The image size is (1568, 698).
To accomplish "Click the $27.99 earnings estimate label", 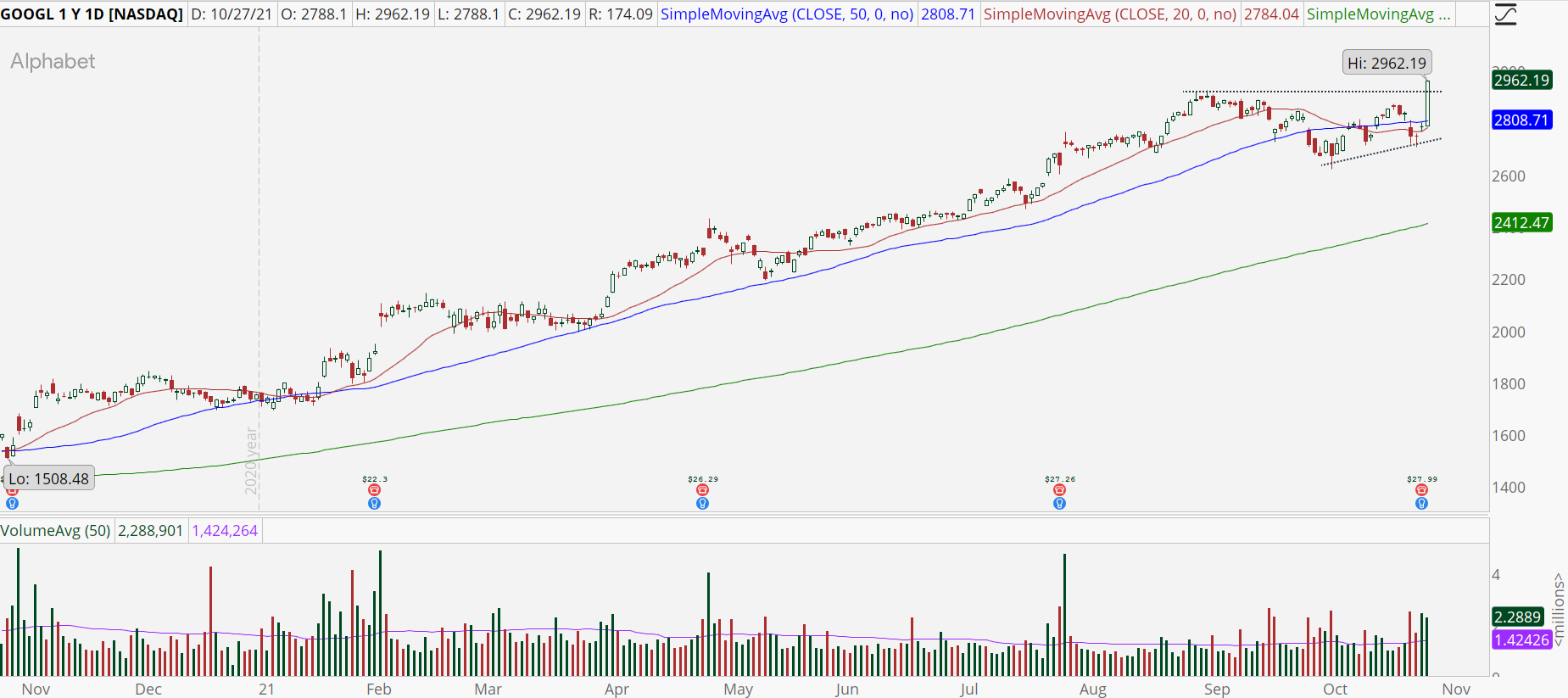I will coord(1422,479).
